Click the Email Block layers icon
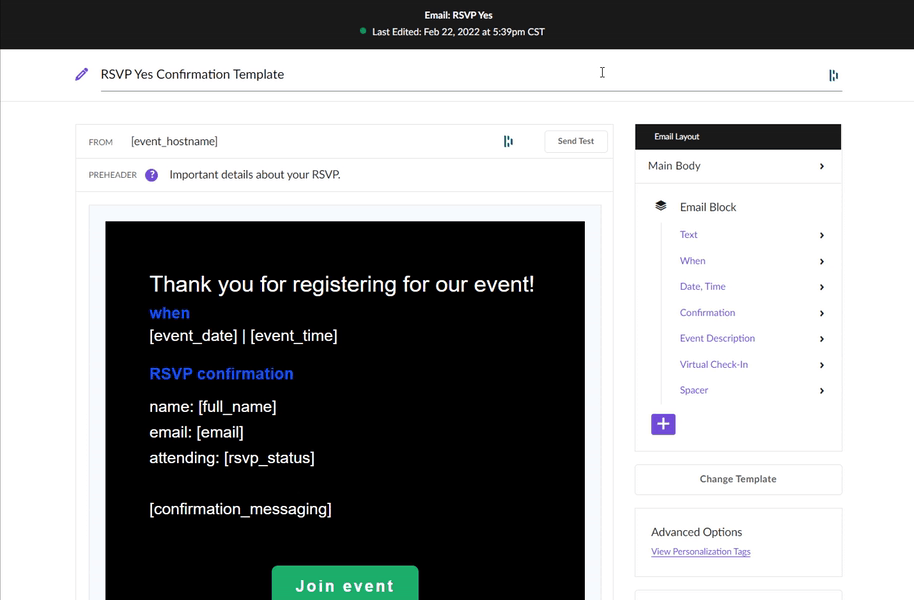Screen dimensions: 914x600 pyautogui.click(x=660, y=206)
